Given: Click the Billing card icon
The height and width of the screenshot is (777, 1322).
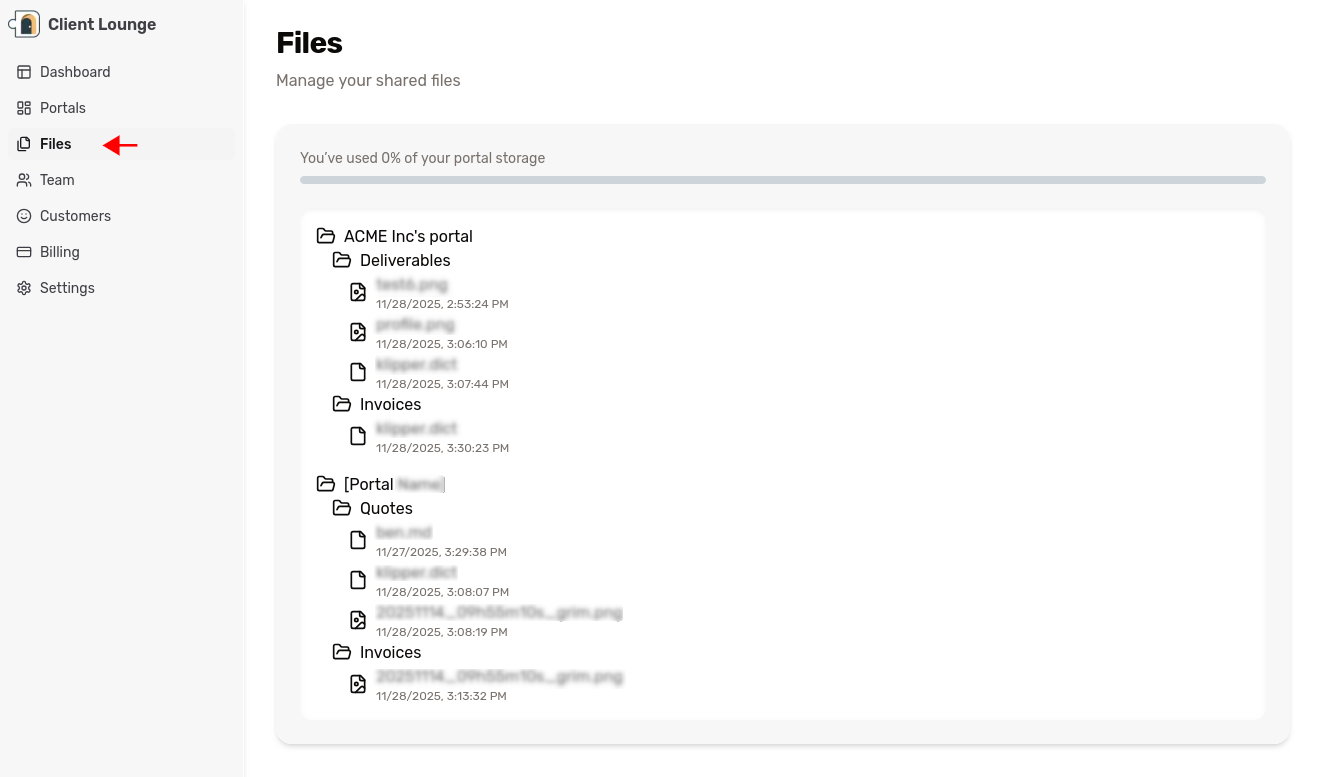Looking at the screenshot, I should [23, 251].
